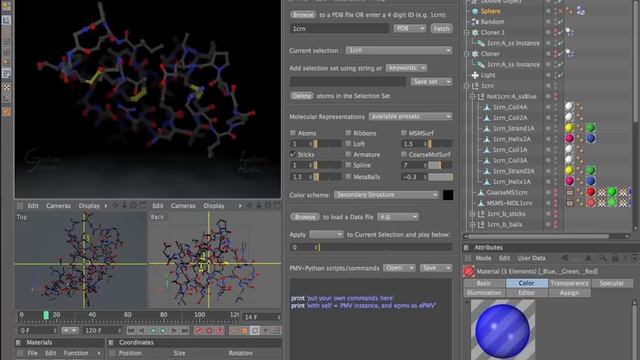Open the Save set dropdown
640x360 pixels.
click(x=431, y=82)
